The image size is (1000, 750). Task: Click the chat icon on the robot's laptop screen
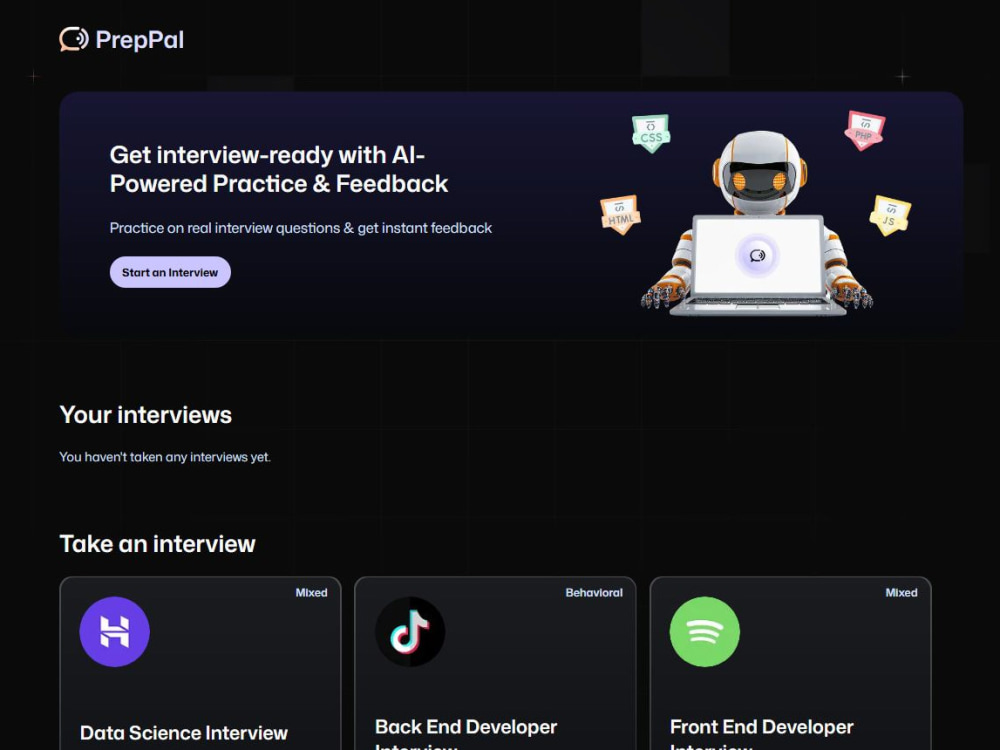pos(758,256)
